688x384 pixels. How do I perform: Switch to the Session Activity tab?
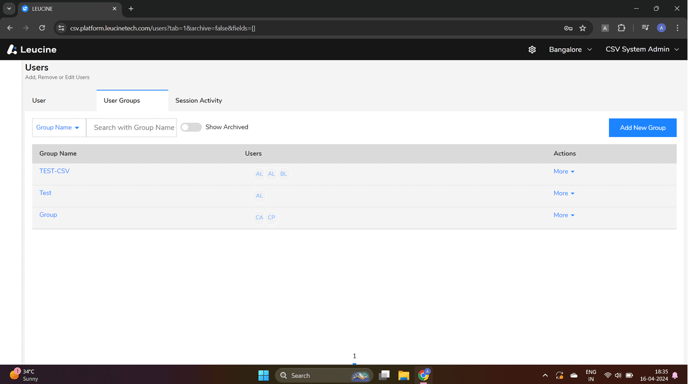point(198,100)
